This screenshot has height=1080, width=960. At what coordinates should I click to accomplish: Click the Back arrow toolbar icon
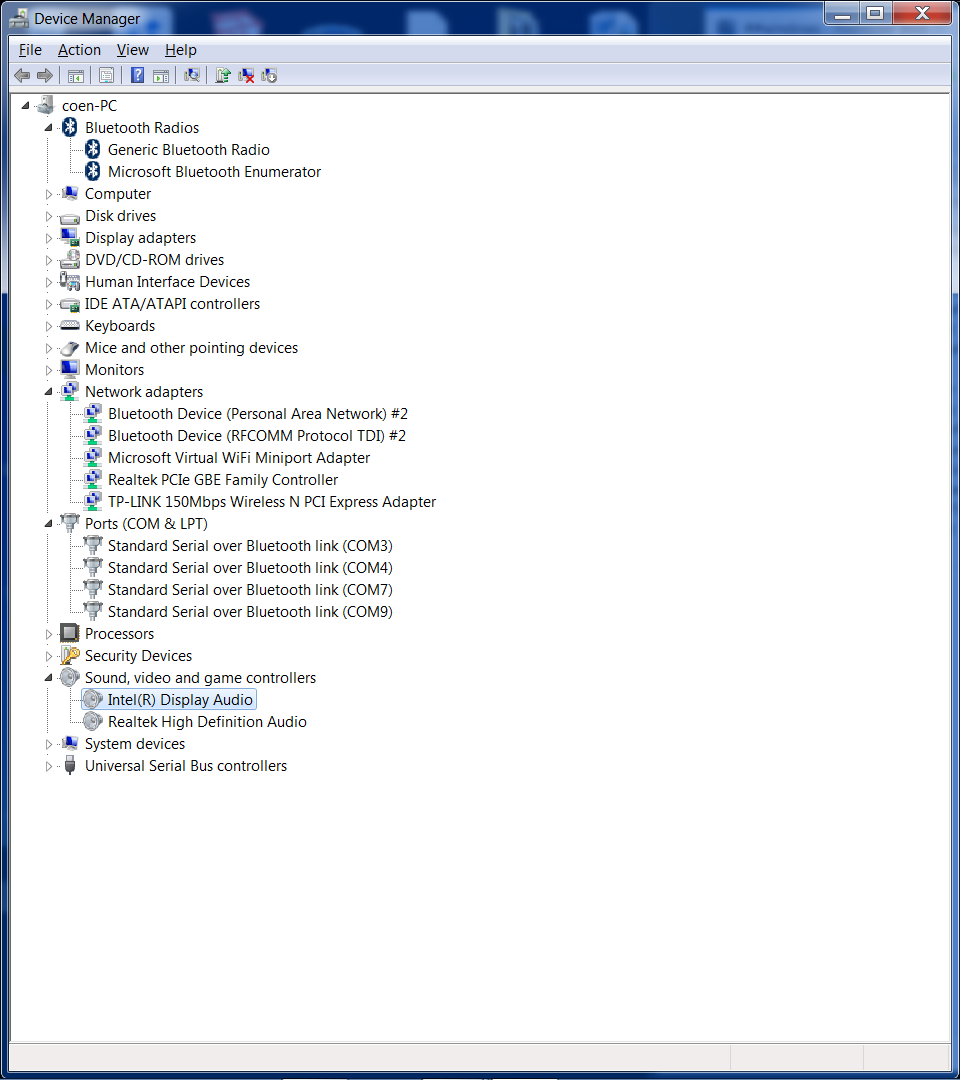coord(22,76)
